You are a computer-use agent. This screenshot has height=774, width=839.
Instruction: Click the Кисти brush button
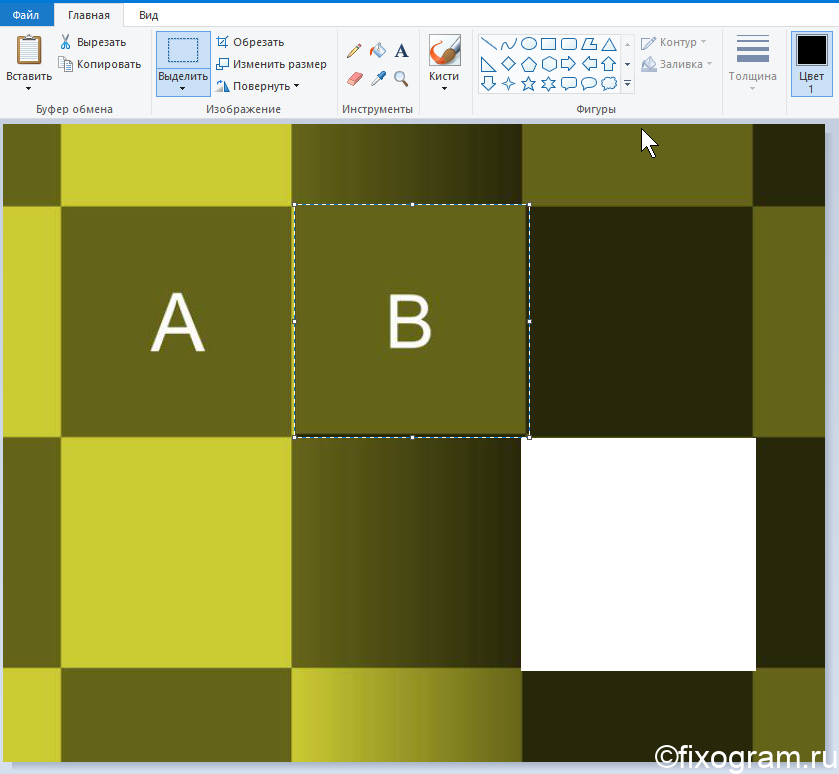[444, 51]
